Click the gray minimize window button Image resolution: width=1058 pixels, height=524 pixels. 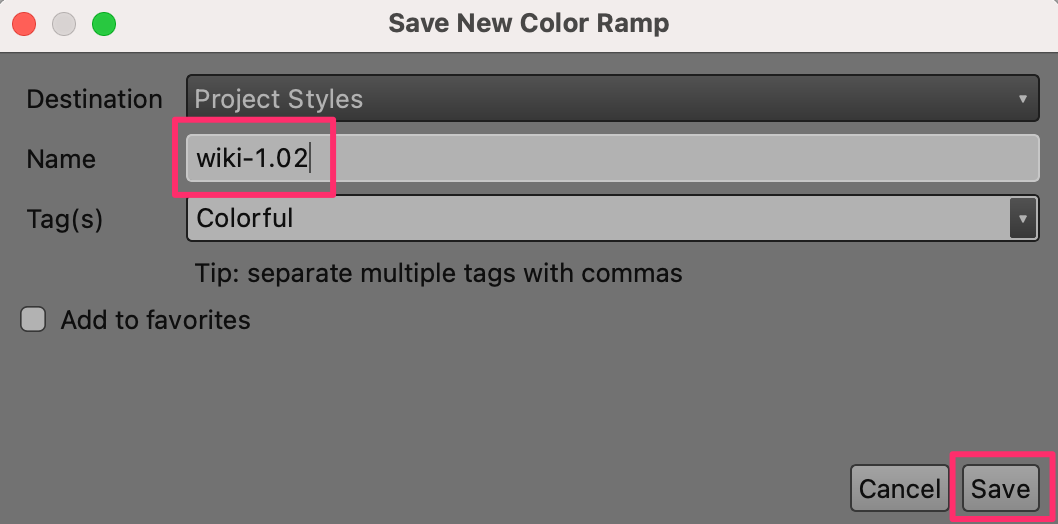point(64,23)
